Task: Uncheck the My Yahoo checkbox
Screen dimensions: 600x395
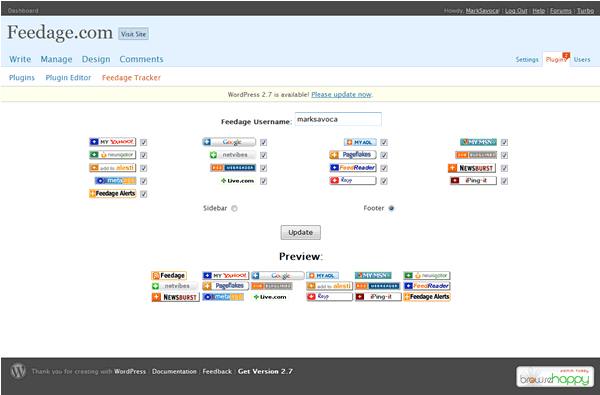Action: tap(143, 142)
